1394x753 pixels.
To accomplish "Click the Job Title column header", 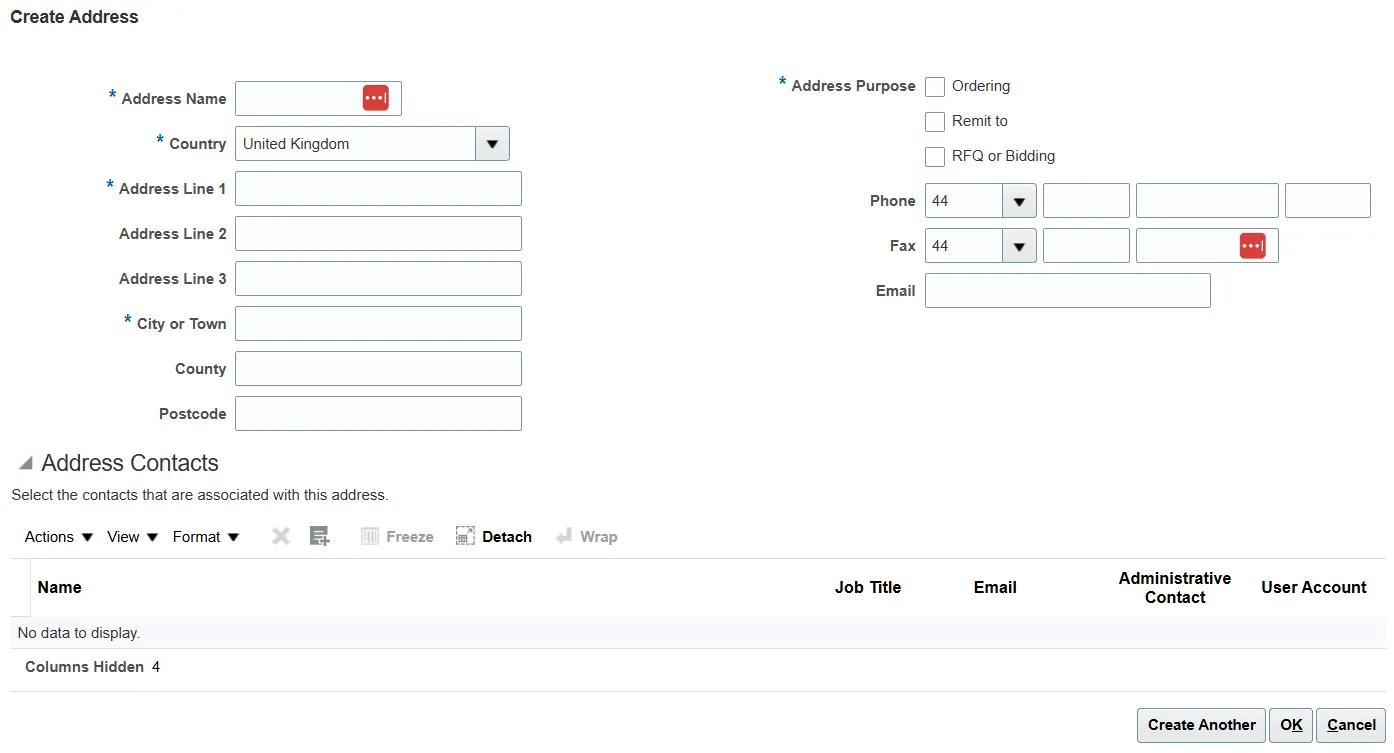I will [x=868, y=588].
